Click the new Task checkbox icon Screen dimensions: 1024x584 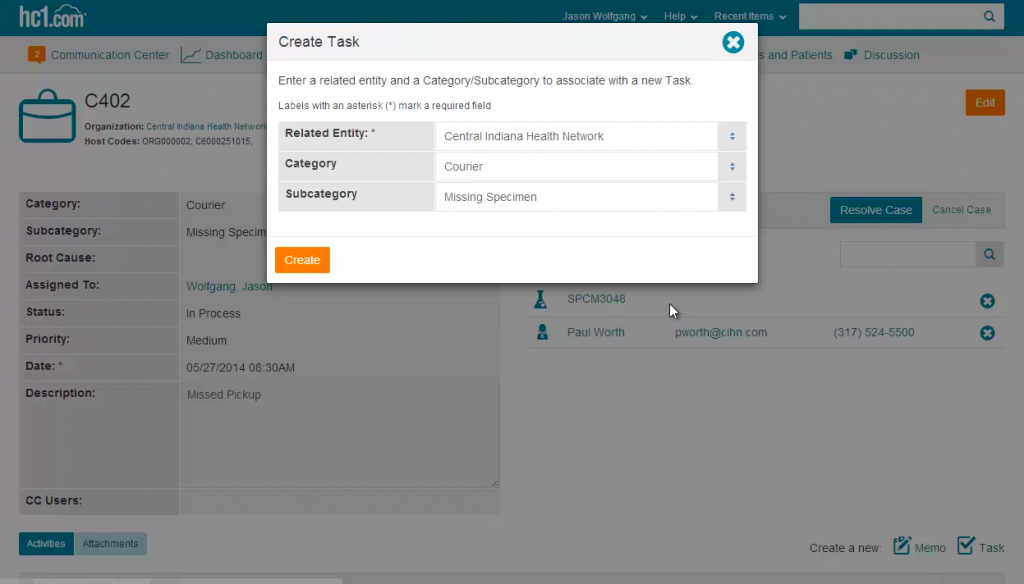point(966,546)
